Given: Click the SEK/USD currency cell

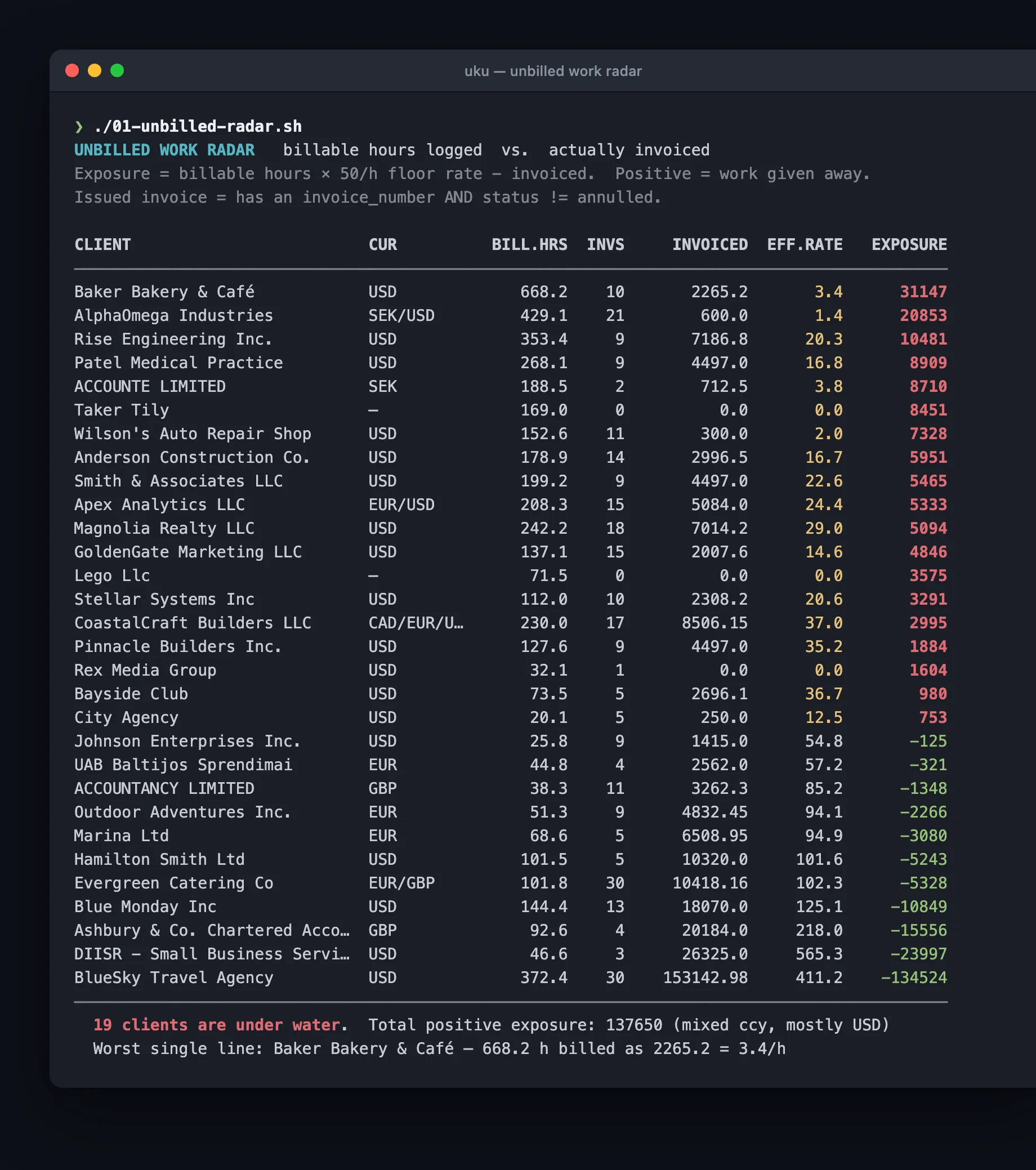Looking at the screenshot, I should [402, 315].
